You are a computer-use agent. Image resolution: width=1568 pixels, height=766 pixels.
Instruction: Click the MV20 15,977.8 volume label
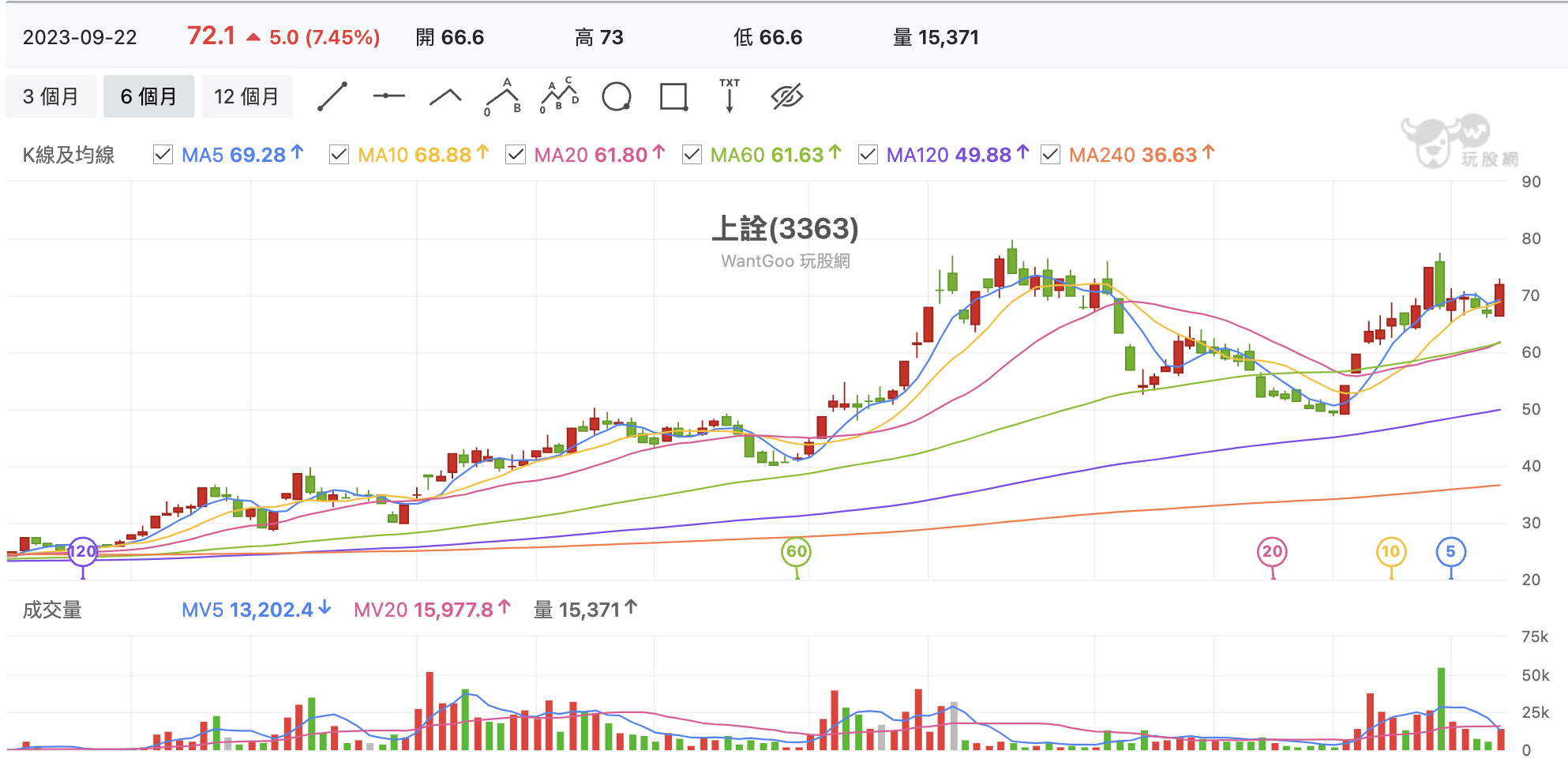[432, 610]
